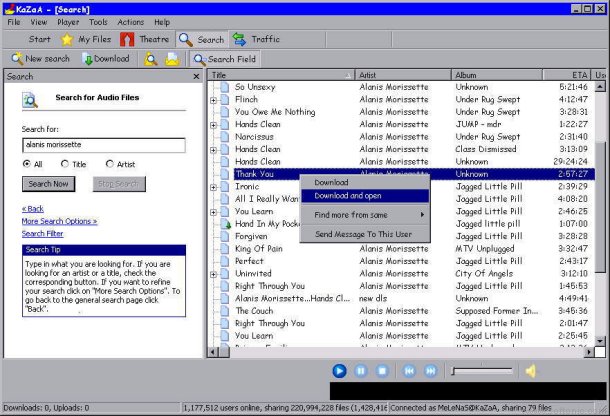
Task: Click the Stop playback button
Action: [382, 371]
